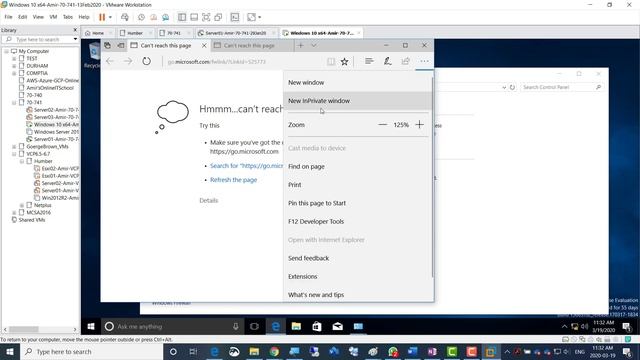This screenshot has width=640, height=360.
Task: Expand the GoergeBrown_VMs folder
Action: point(14,147)
